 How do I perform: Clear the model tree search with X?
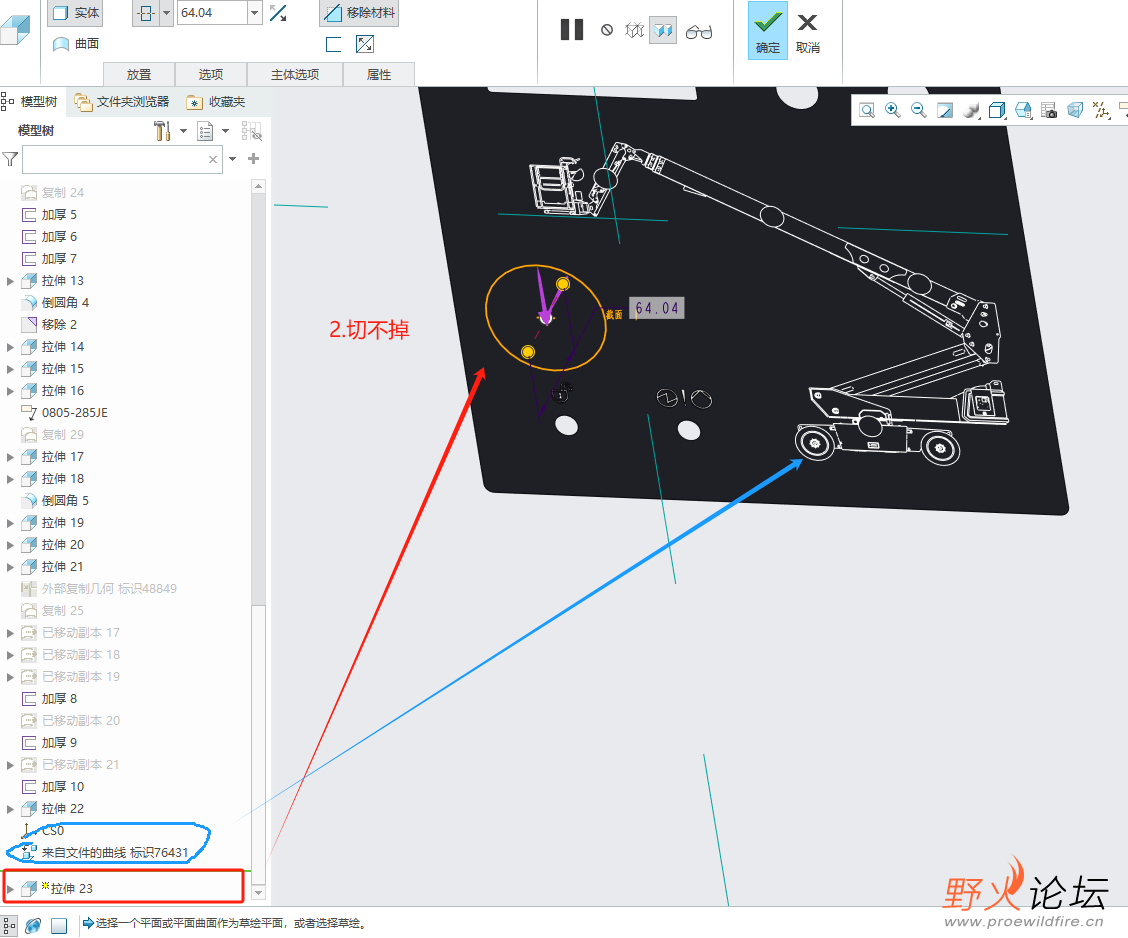coord(213,160)
